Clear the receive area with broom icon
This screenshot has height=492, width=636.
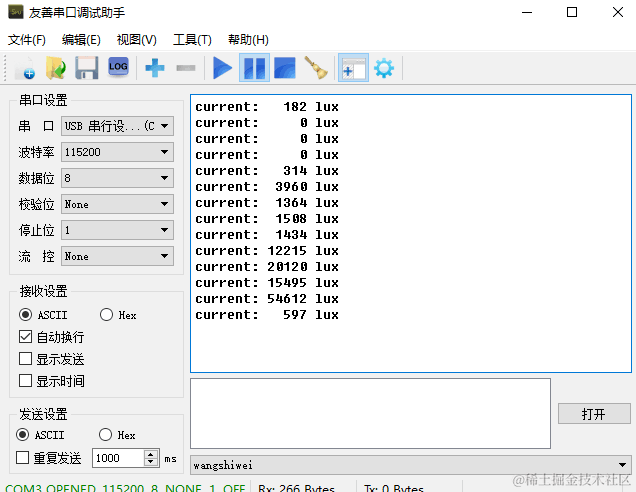tap(316, 68)
